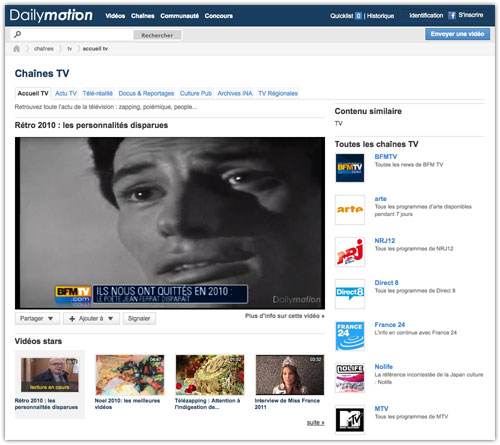Click the main video player
This screenshot has height=445, width=500.
[170, 223]
